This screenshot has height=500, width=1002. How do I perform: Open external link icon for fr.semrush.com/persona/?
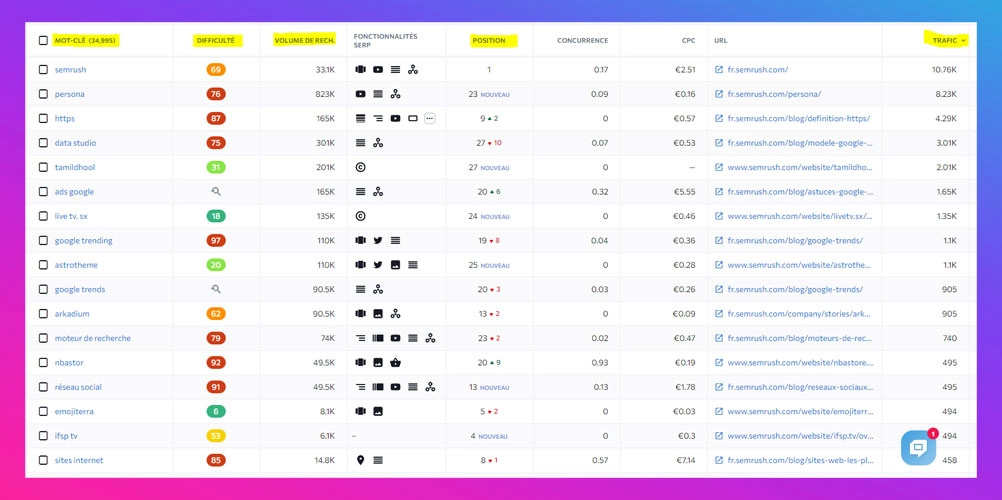pos(719,94)
